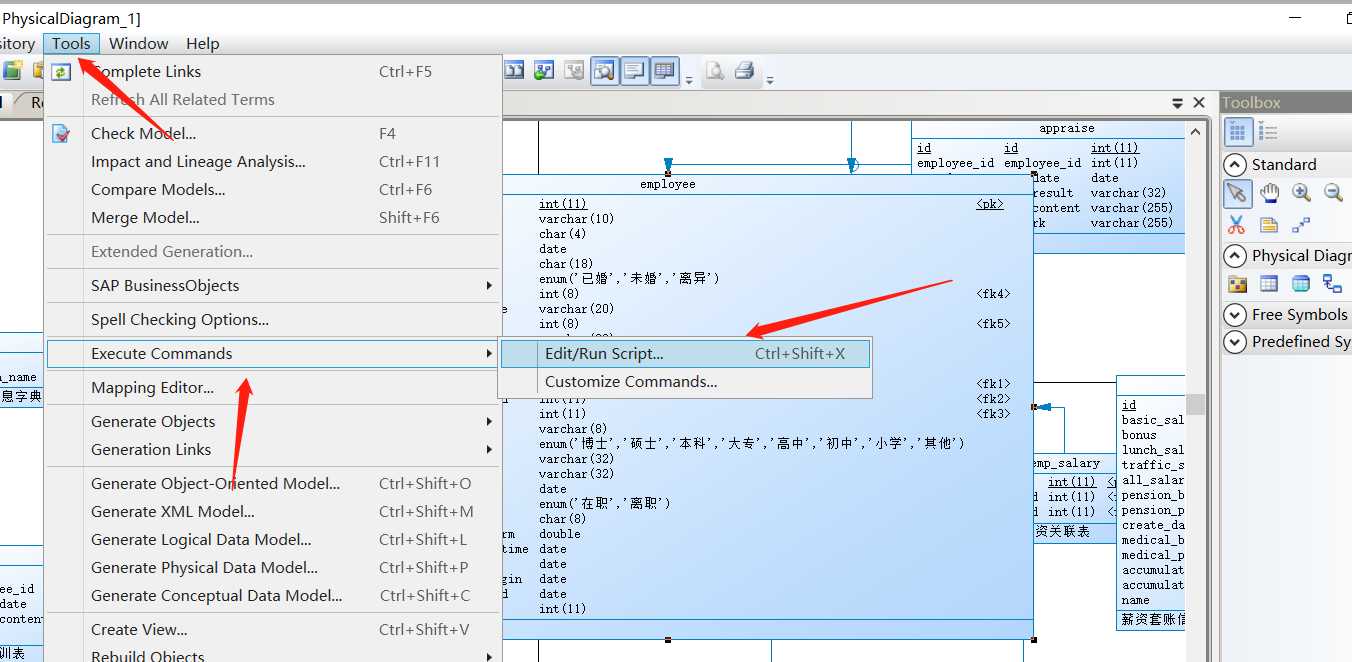The image size is (1352, 662).
Task: Choose Check Model menu entry
Action: click(x=272, y=134)
